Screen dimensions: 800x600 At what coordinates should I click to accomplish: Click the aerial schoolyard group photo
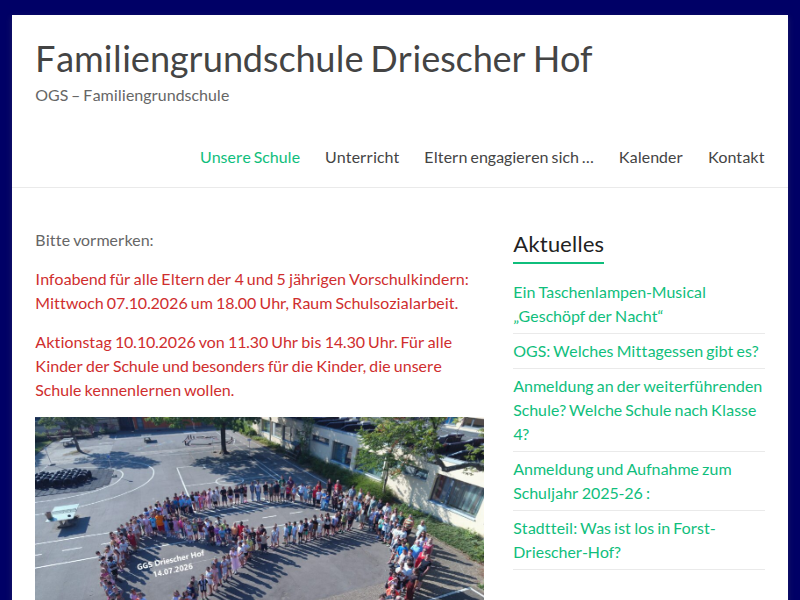pyautogui.click(x=259, y=508)
